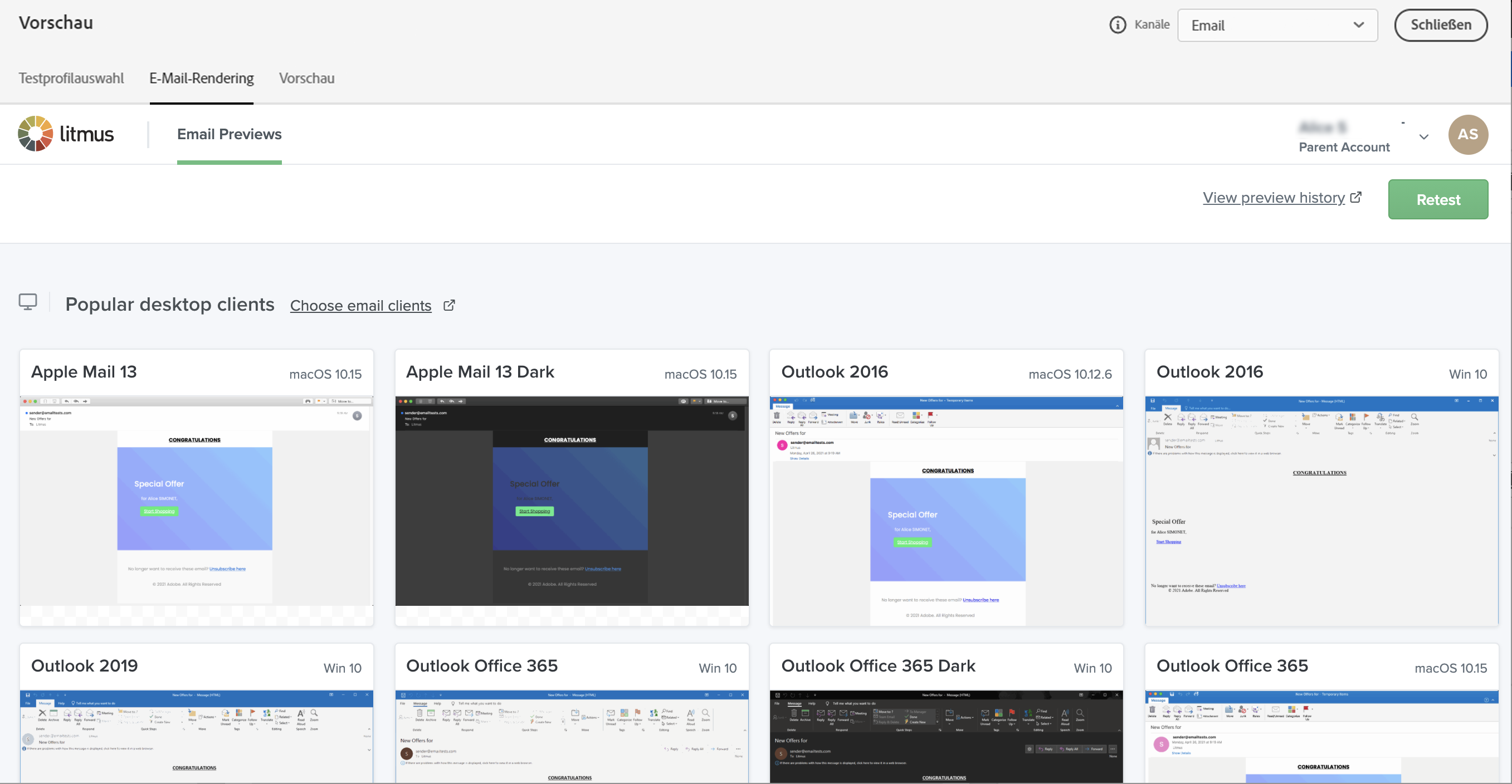Image resolution: width=1512 pixels, height=784 pixels.
Task: Click the AS user avatar
Action: 1467,134
